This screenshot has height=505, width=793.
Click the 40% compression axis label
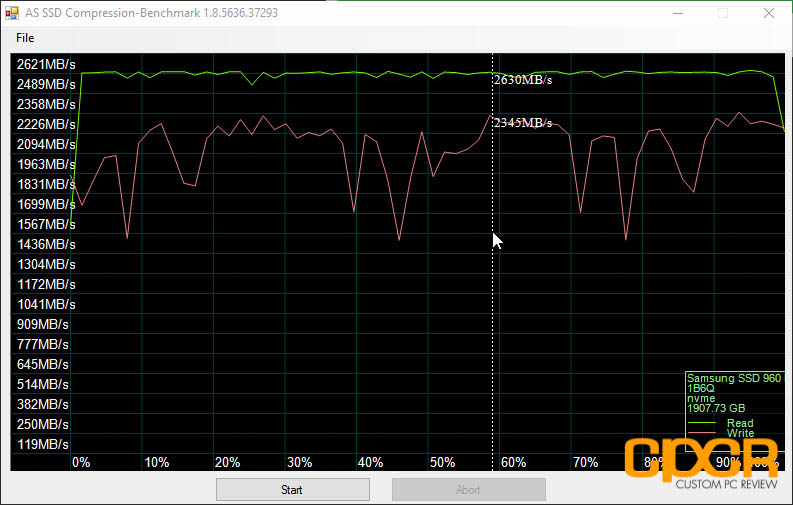point(371,462)
